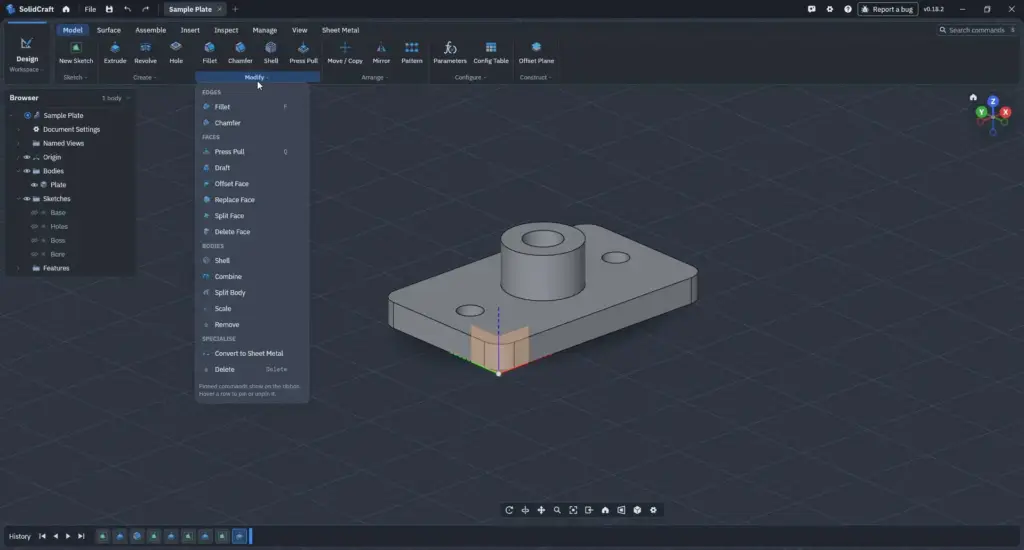Show the Base sketch
The image size is (1024, 550).
pos(34,213)
